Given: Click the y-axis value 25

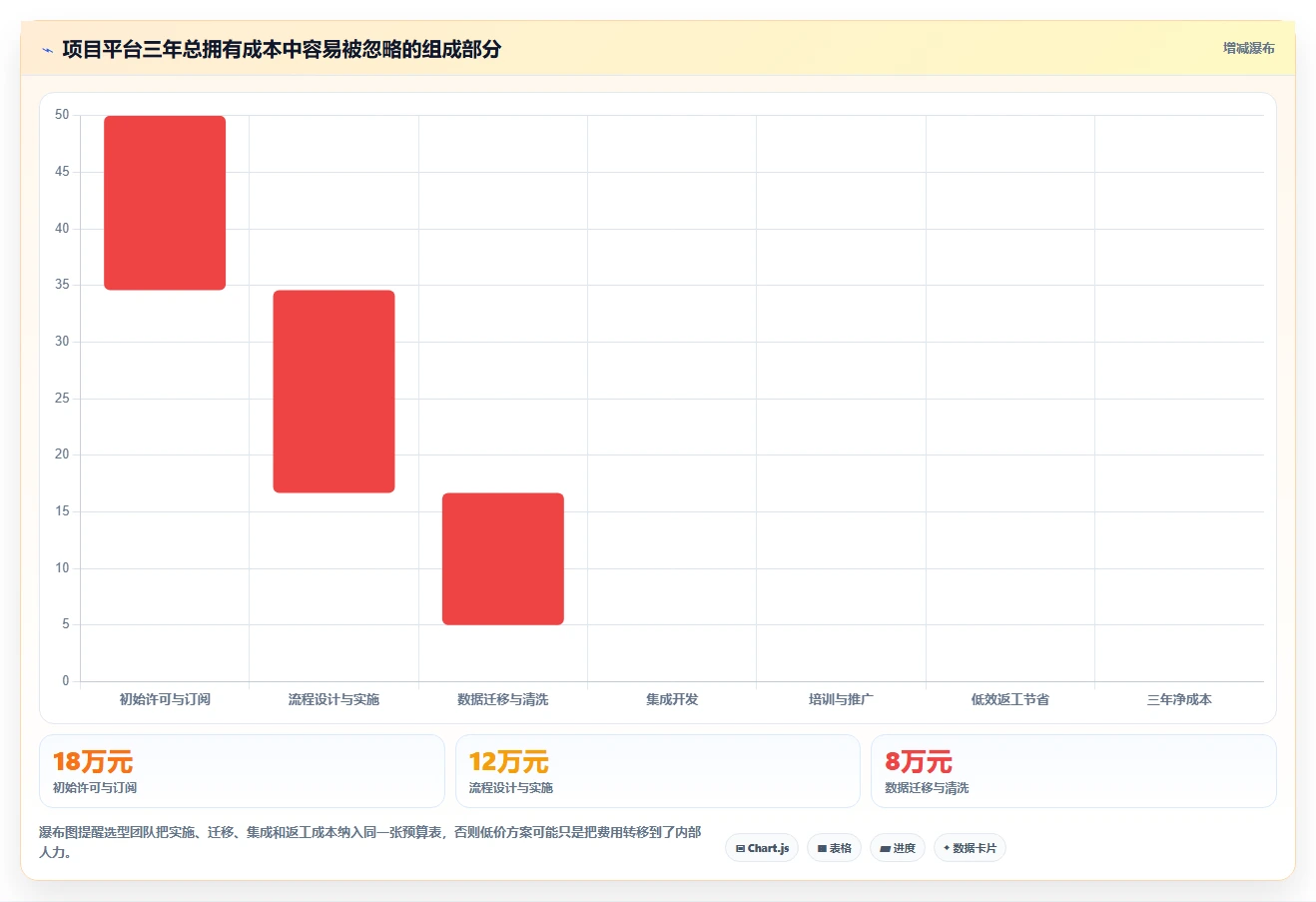Looking at the screenshot, I should pyautogui.click(x=62, y=399).
